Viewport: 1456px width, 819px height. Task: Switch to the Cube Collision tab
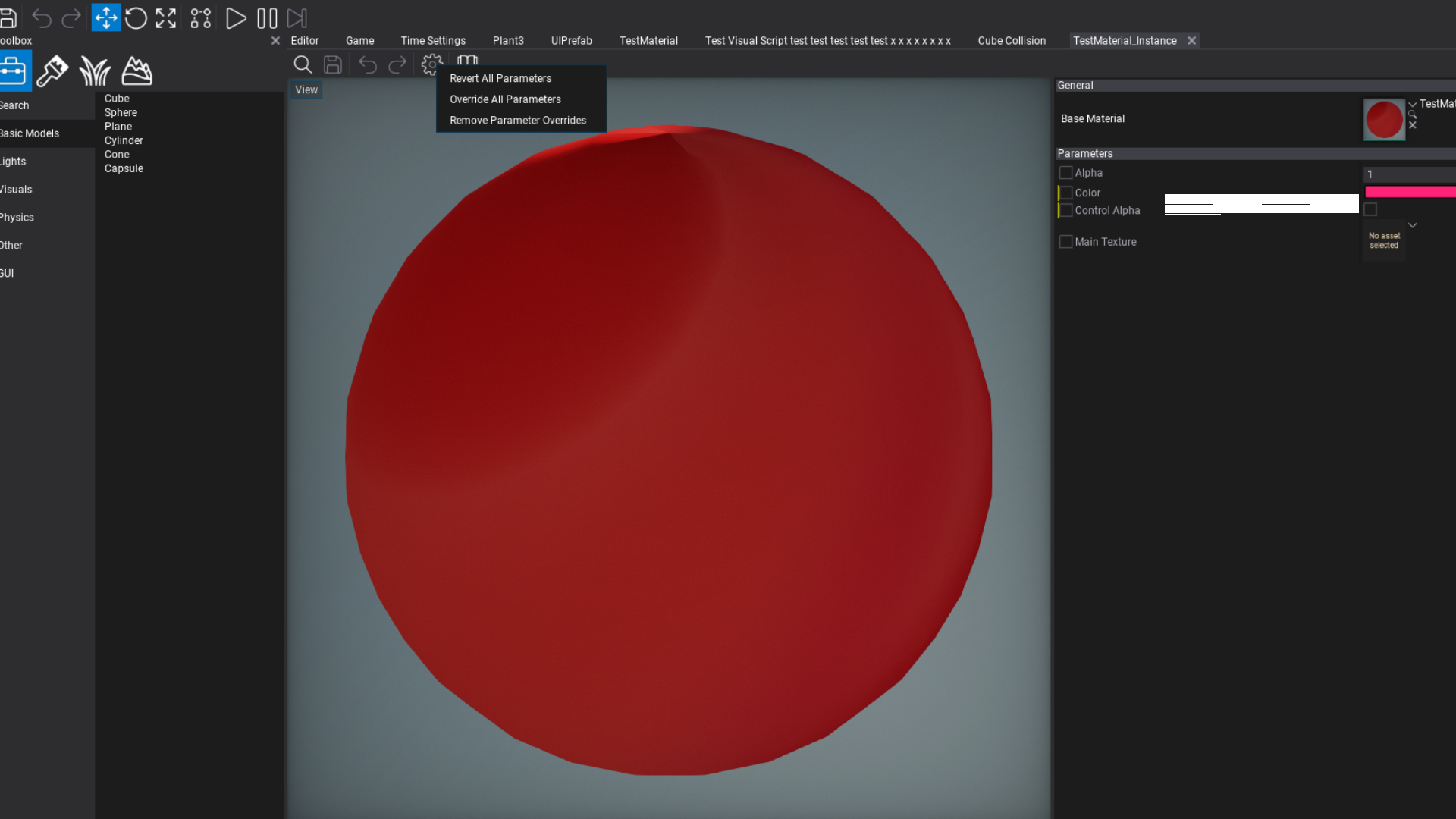point(1012,40)
